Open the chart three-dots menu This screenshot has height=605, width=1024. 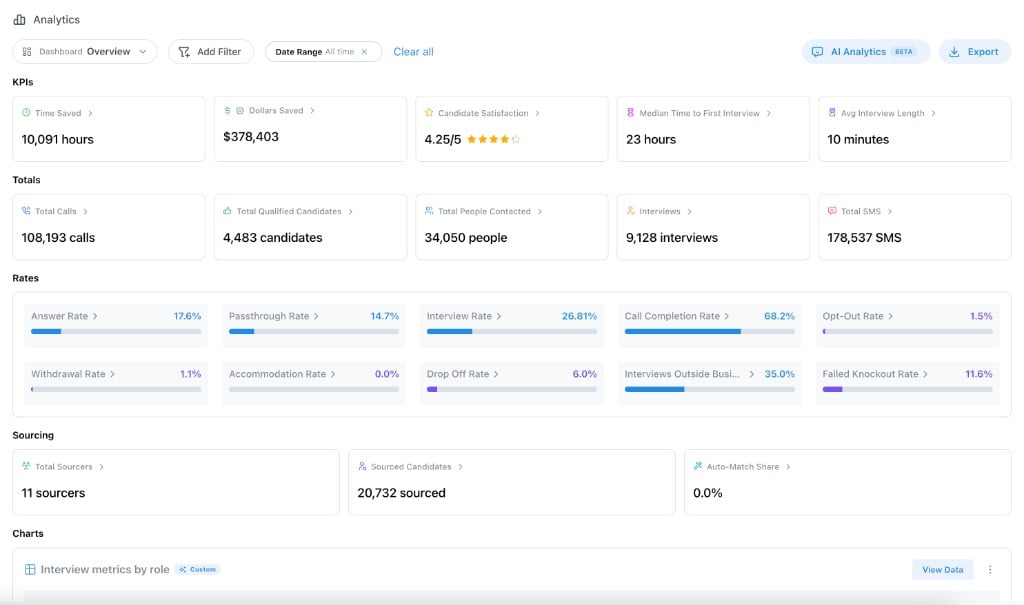tap(990, 569)
